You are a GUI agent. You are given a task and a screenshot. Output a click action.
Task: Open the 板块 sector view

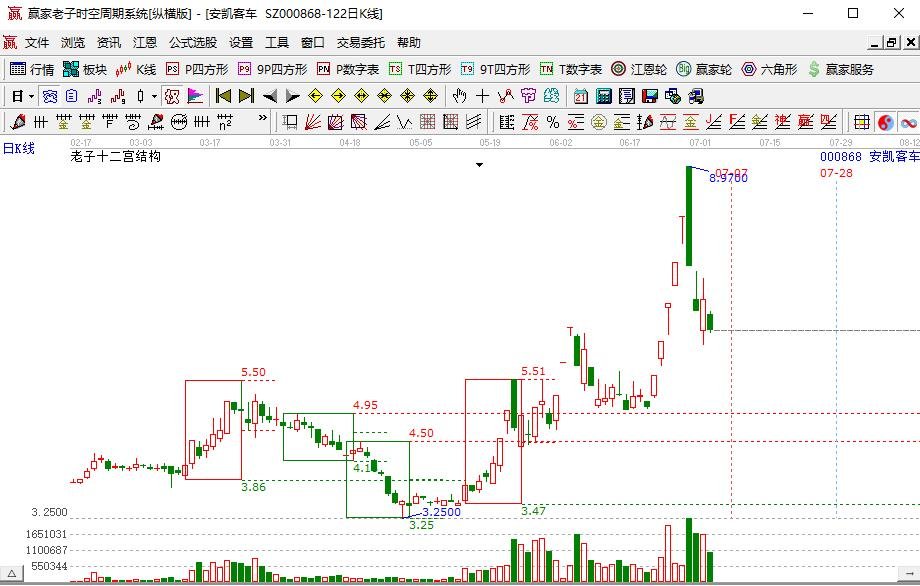click(85, 69)
